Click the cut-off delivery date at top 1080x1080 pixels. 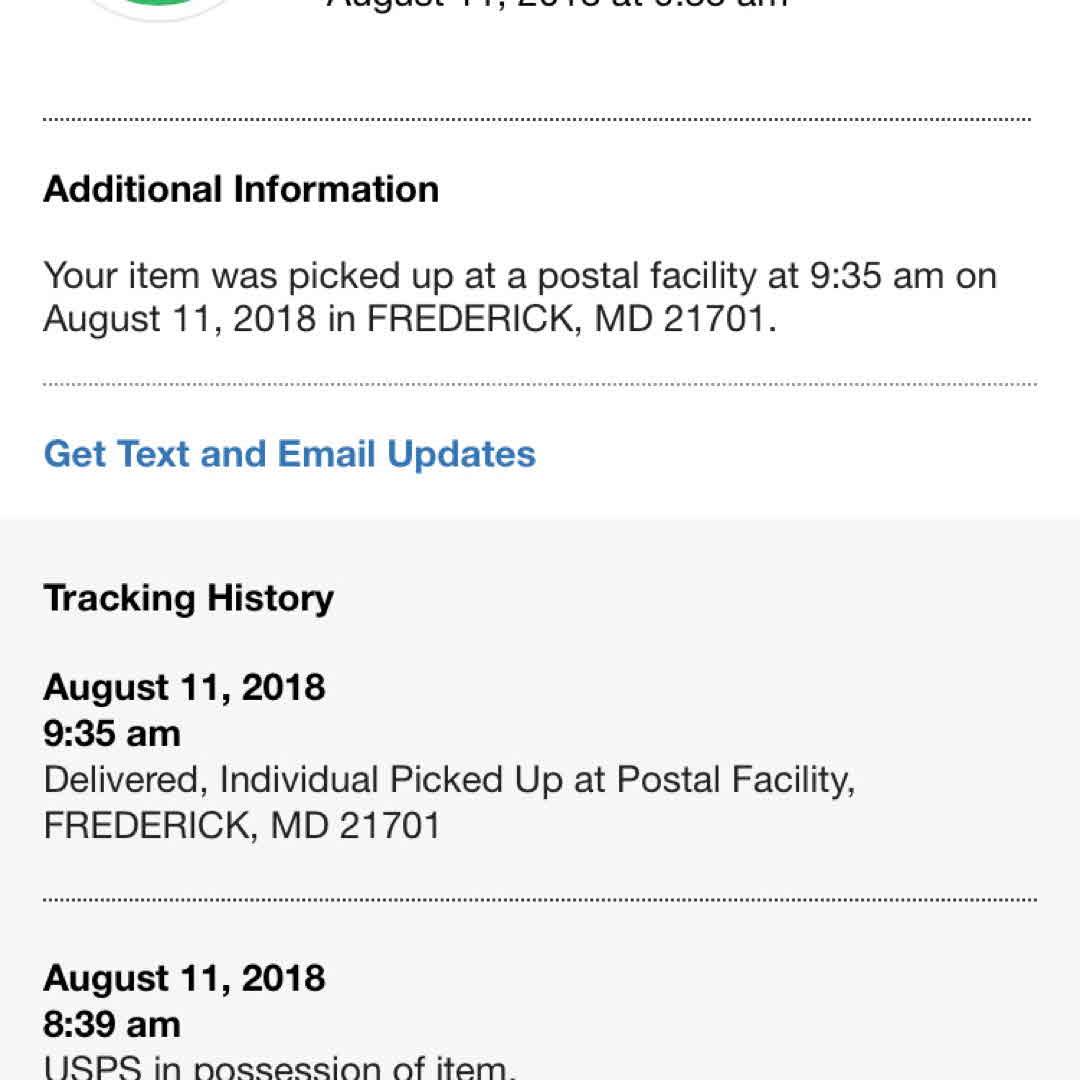557,4
